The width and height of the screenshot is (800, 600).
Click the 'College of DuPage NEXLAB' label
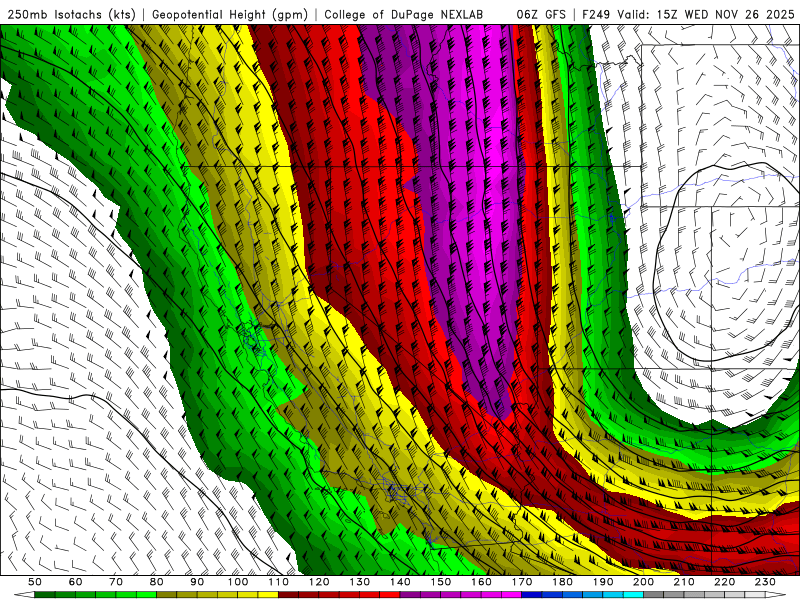click(x=403, y=14)
